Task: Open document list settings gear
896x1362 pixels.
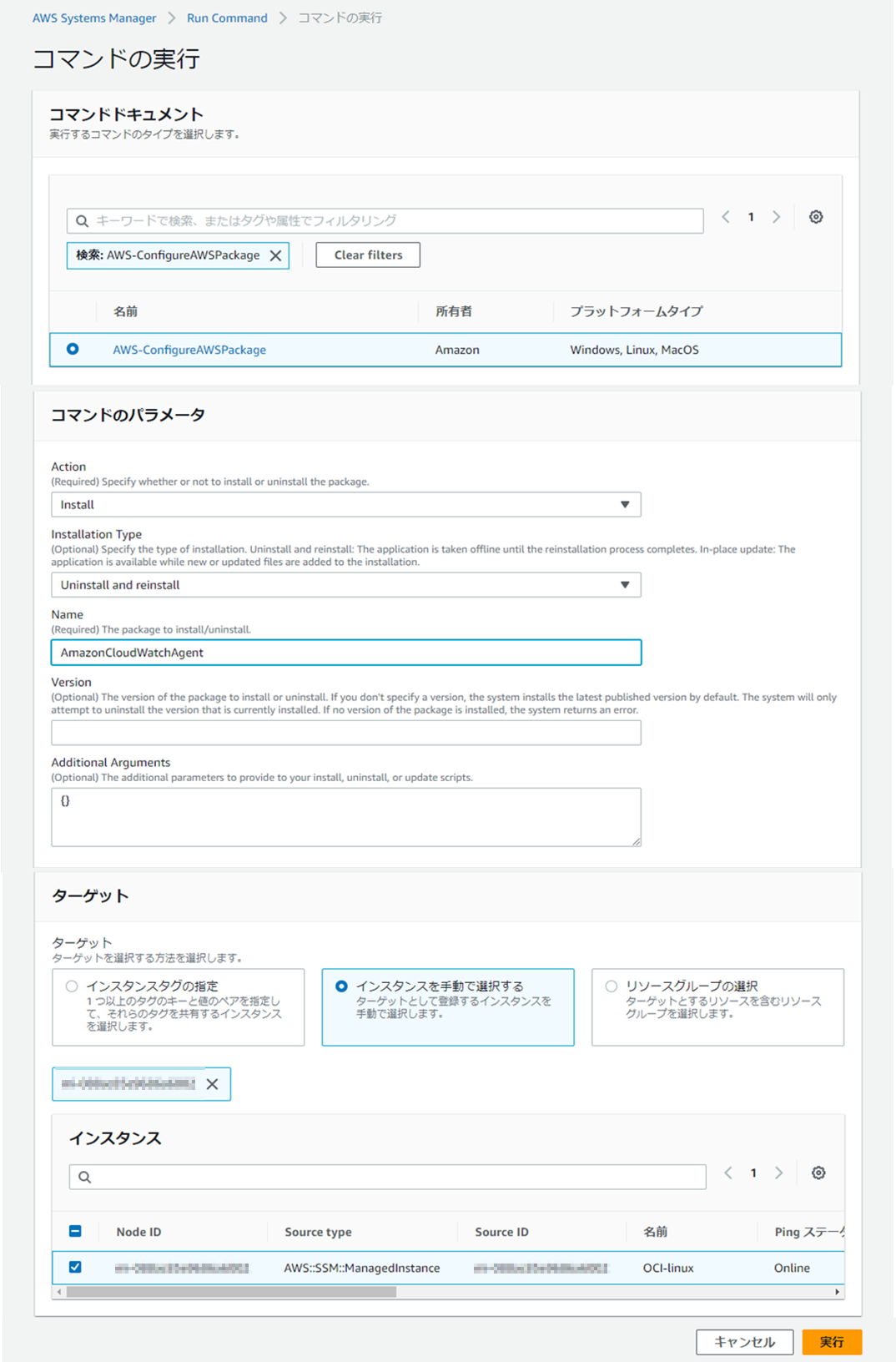Action: click(x=817, y=217)
